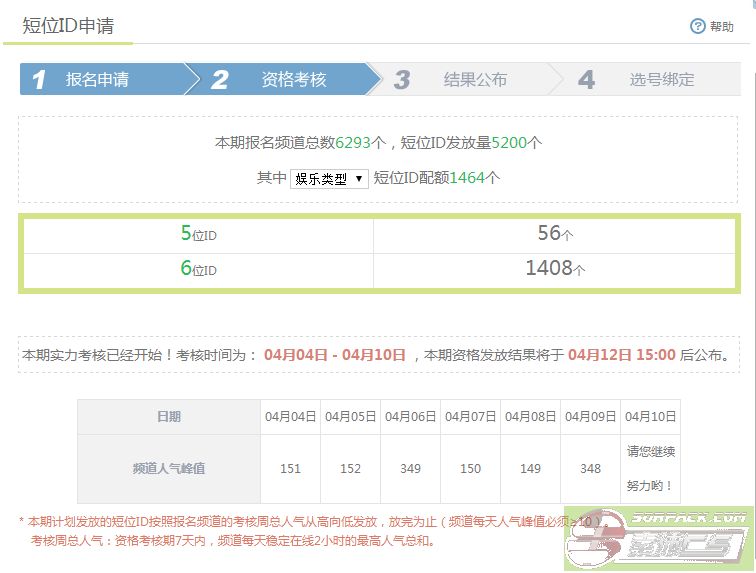
Task: Click the 频道人气峰值 row header
Action: (169, 469)
